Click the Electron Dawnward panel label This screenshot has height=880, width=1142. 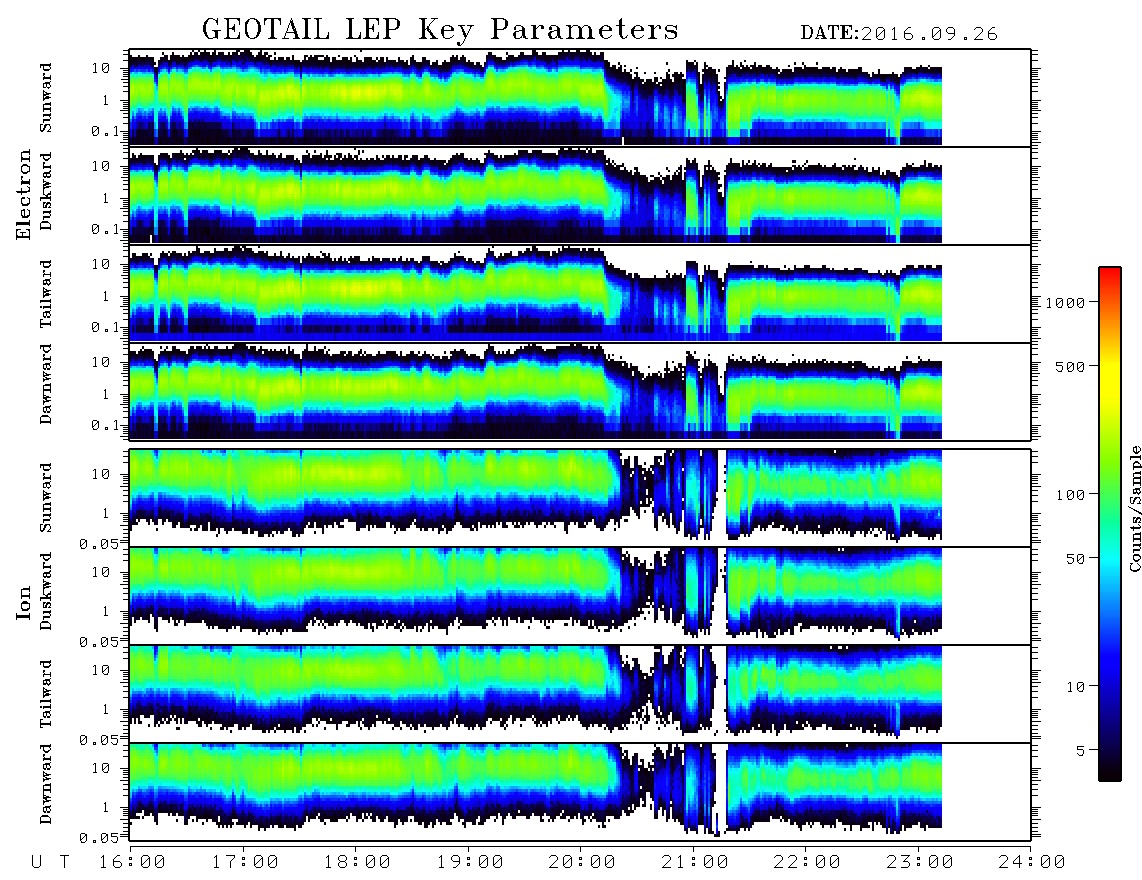point(46,384)
